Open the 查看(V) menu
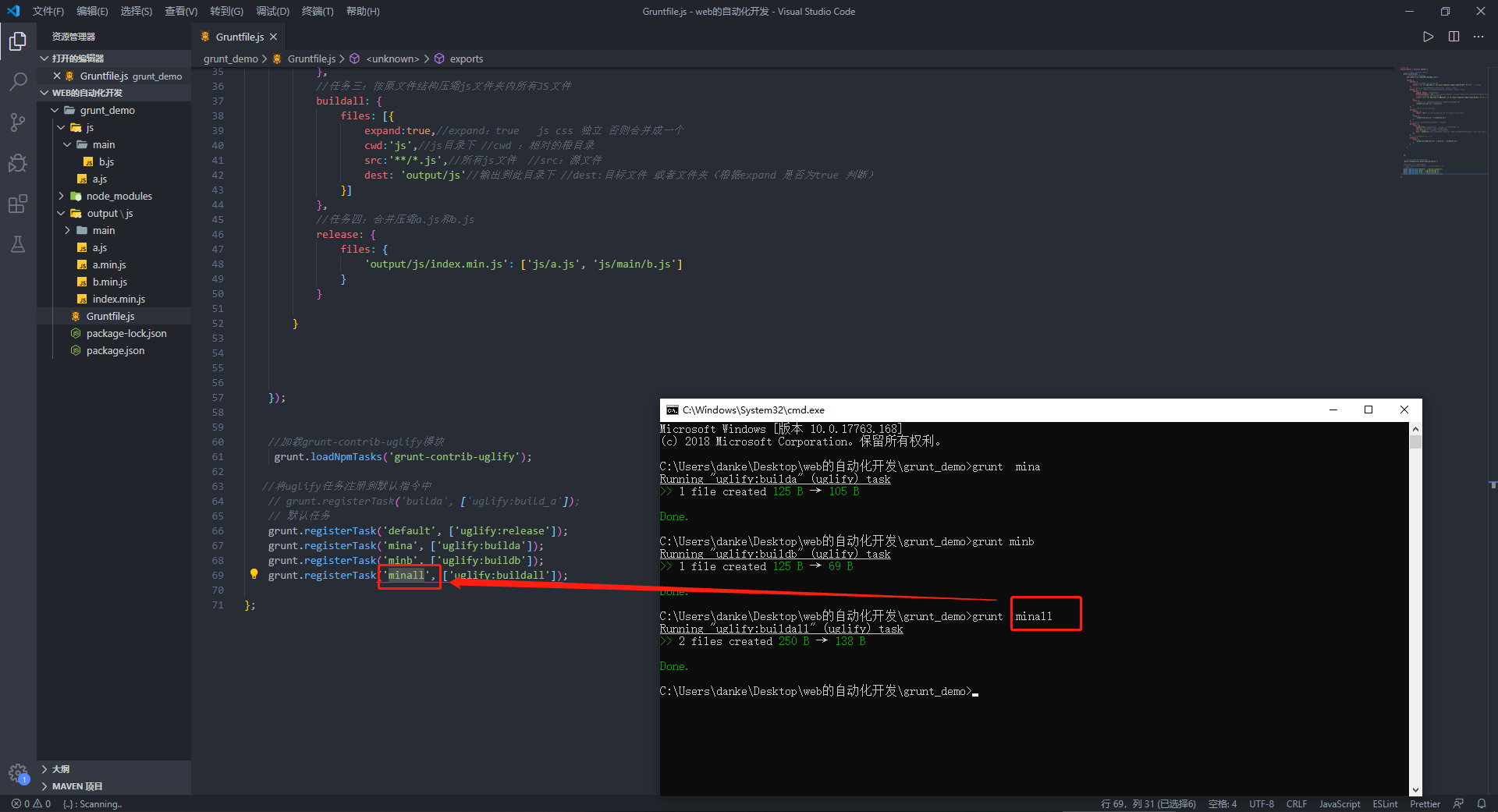The width and height of the screenshot is (1498, 812). coord(181,11)
